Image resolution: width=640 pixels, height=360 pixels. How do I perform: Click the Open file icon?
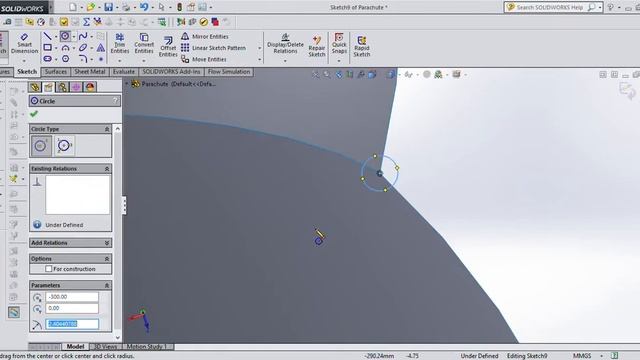tap(90, 7)
